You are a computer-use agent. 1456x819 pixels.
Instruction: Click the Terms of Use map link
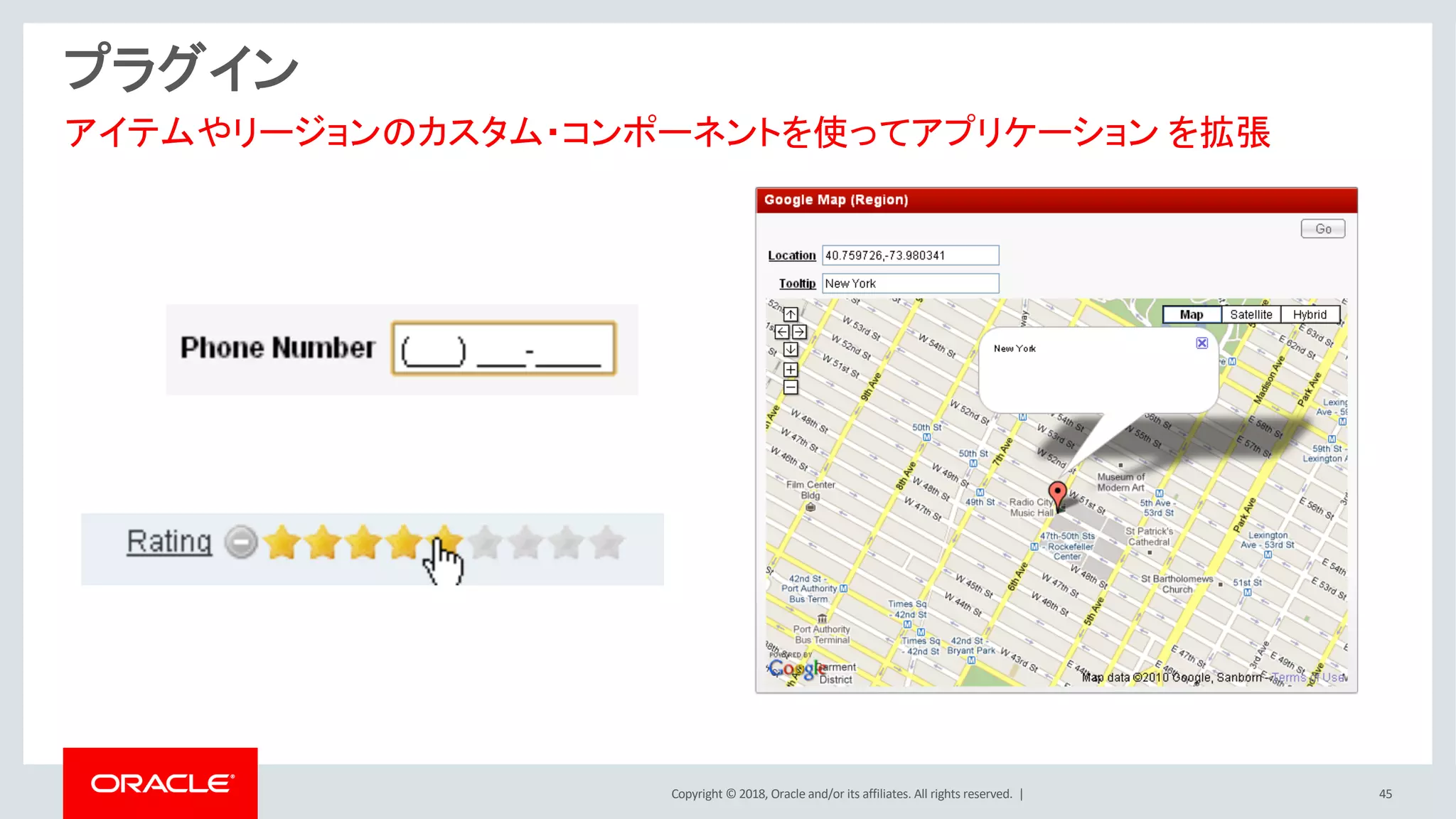click(x=1308, y=678)
